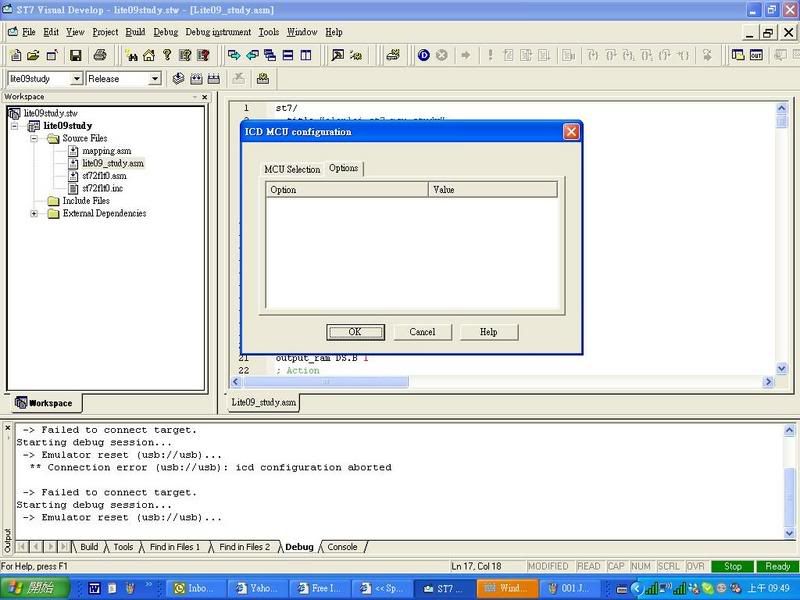This screenshot has width=800, height=600.
Task: Switch to the Build output tab
Action: click(x=89, y=547)
